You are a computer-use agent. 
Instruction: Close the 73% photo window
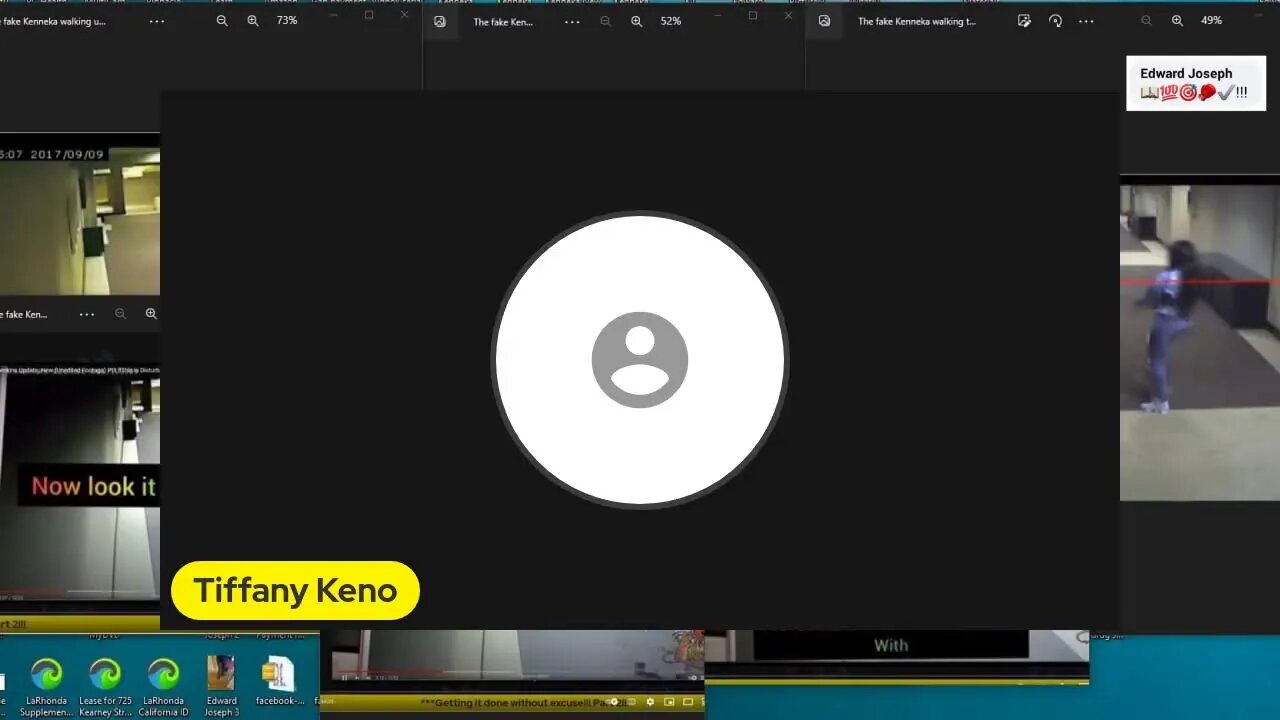404,16
